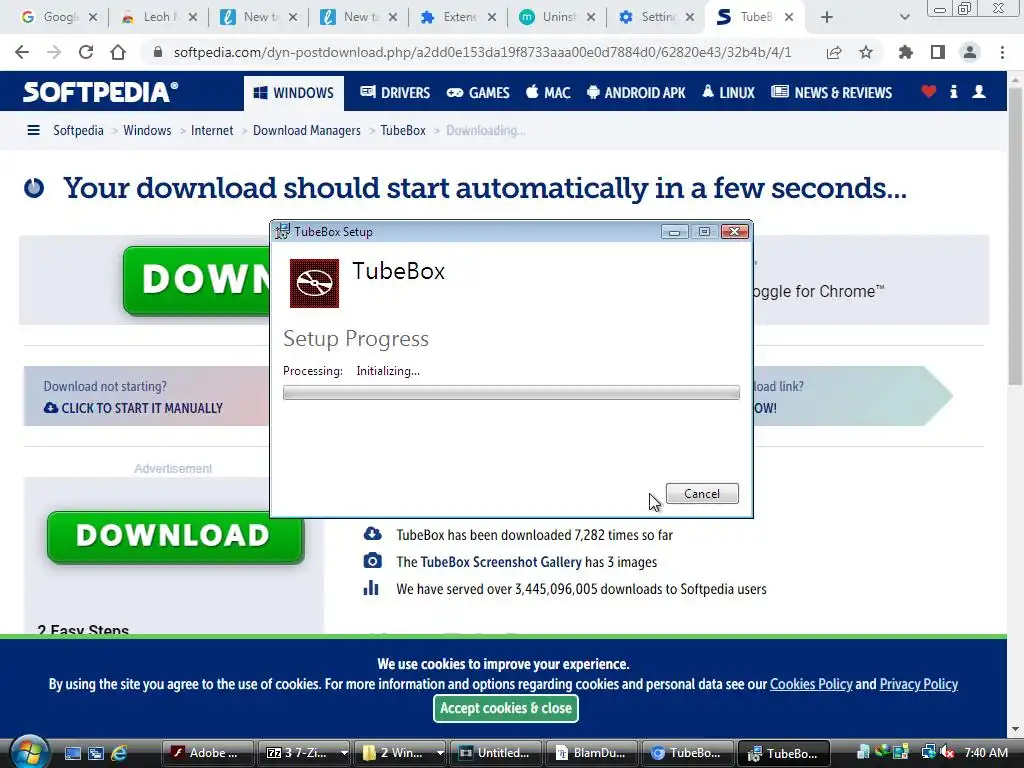Open the Games section
Image resolution: width=1024 pixels, height=768 pixels.
(x=478, y=93)
